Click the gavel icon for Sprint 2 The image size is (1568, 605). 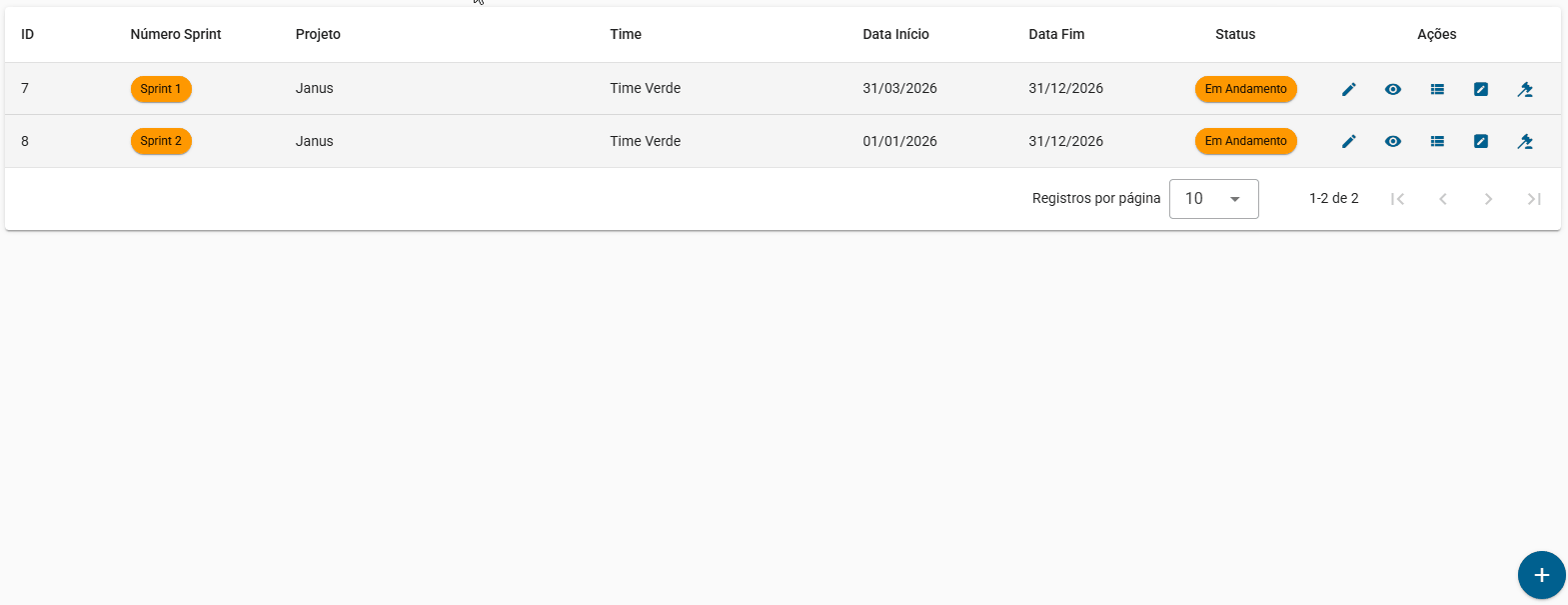1525,141
